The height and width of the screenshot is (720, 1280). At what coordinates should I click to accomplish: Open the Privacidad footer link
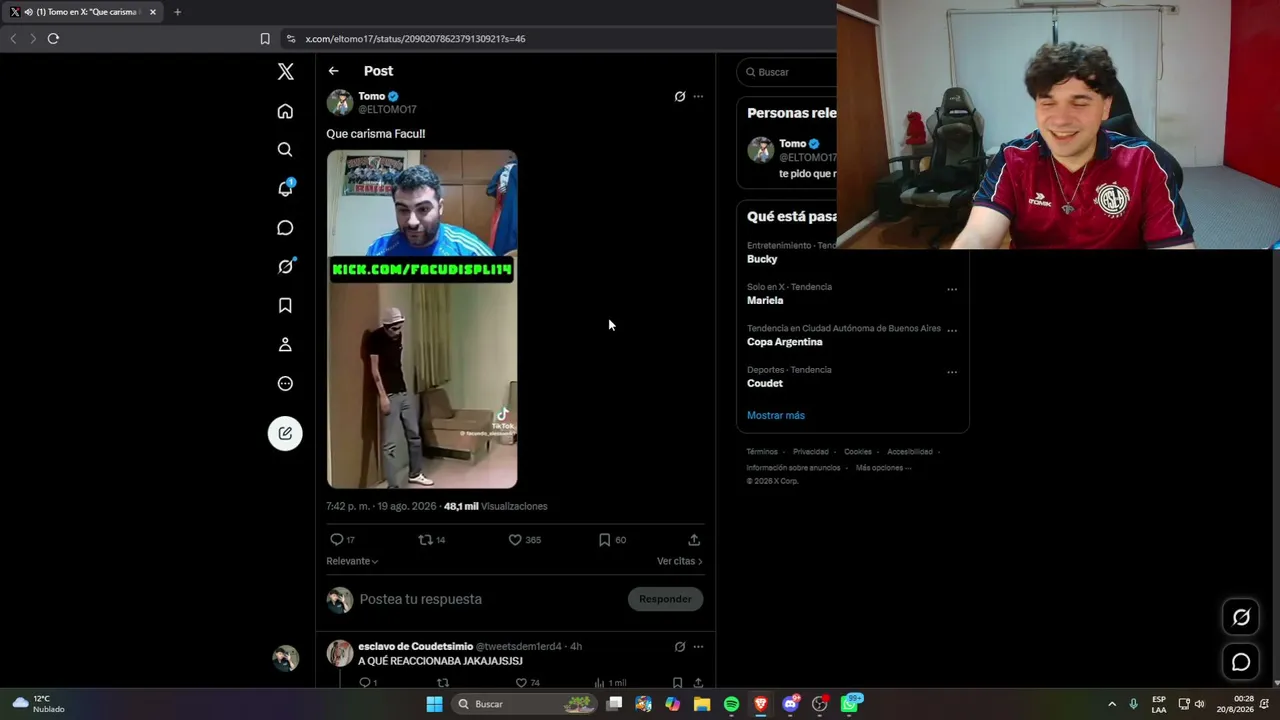811,452
